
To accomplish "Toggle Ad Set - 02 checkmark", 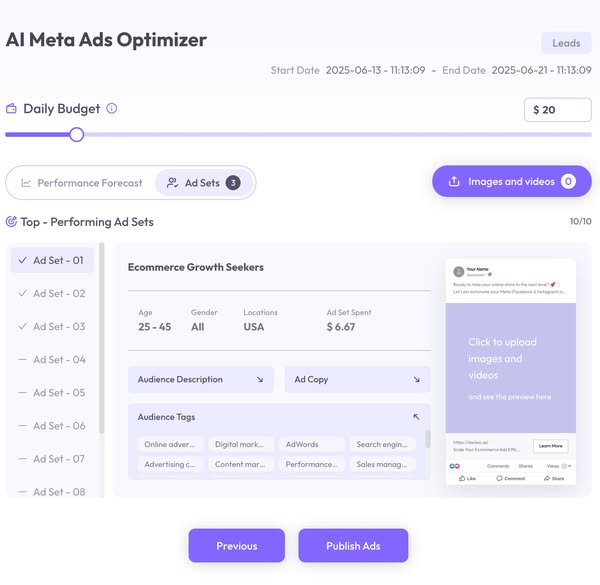I will click(23, 294).
